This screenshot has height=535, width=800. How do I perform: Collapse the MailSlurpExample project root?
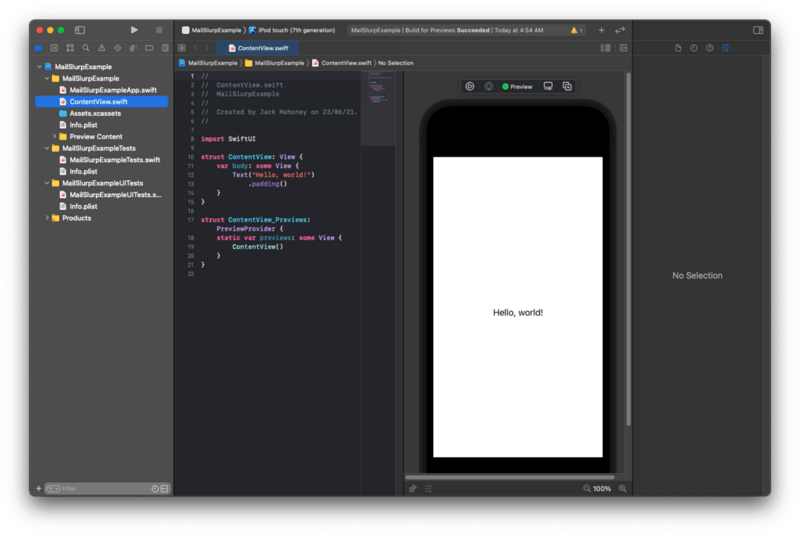(39, 67)
